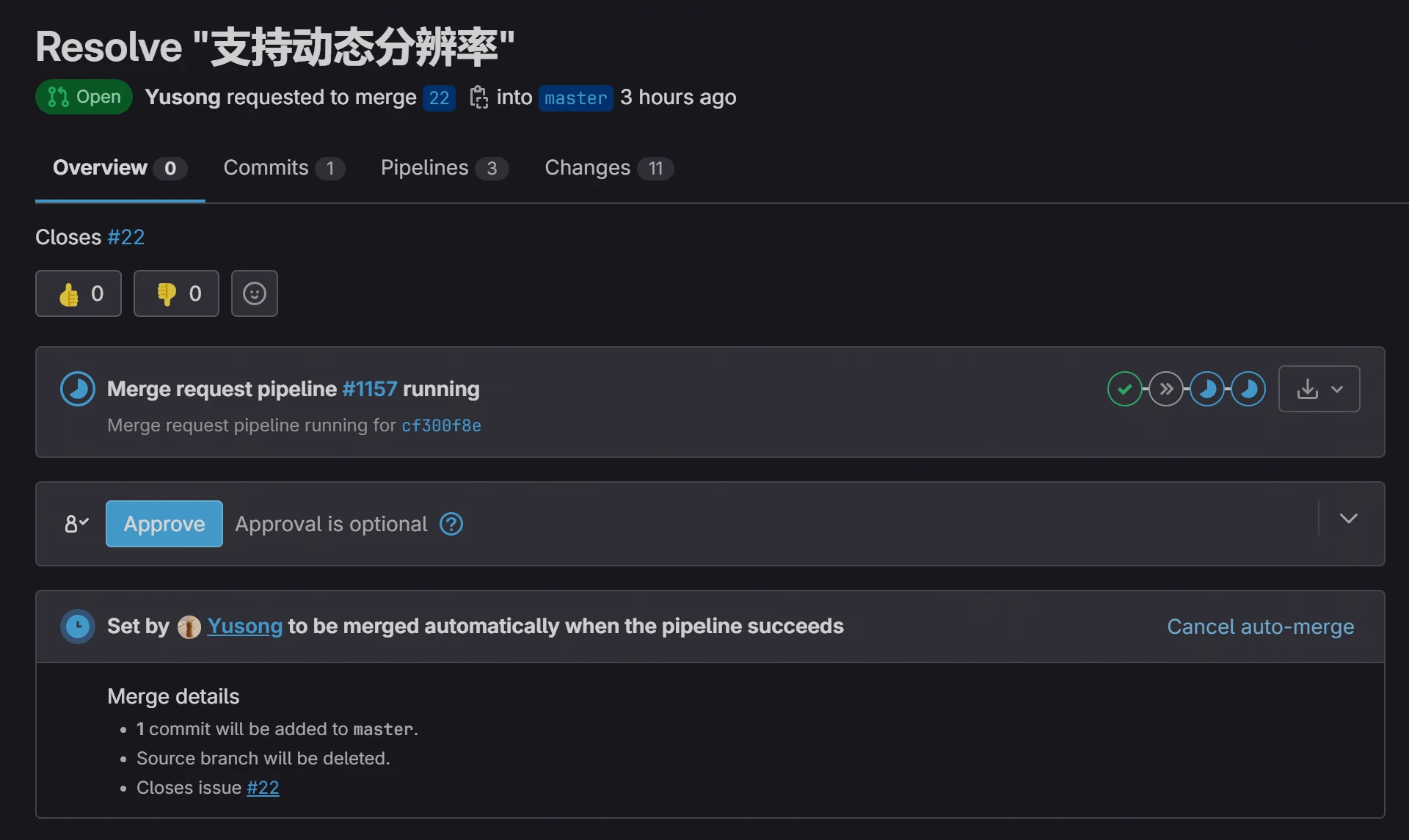Open the Changes tab
This screenshot has width=1409, height=840.
608,168
